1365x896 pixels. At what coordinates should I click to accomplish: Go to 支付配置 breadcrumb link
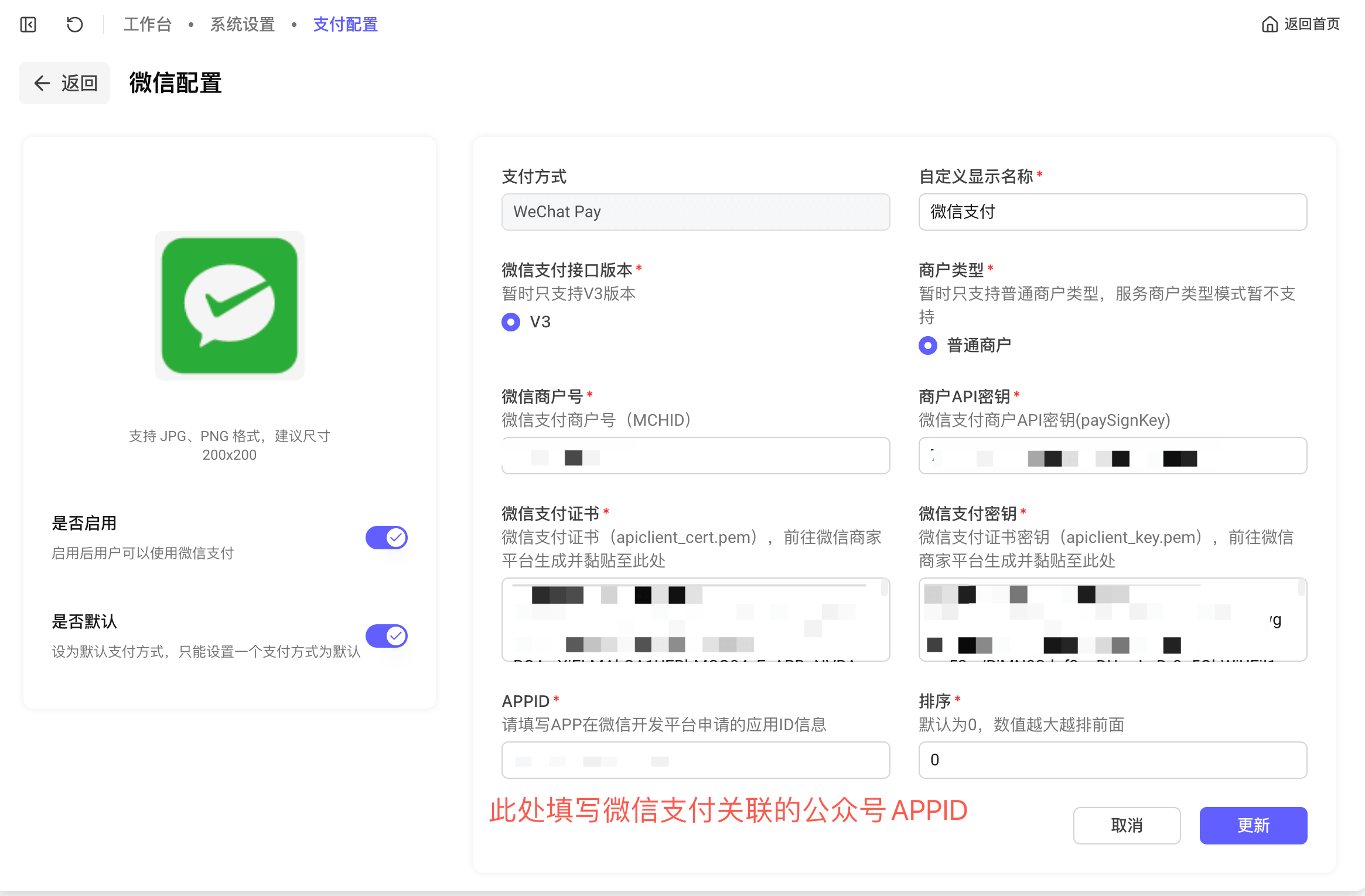346,25
